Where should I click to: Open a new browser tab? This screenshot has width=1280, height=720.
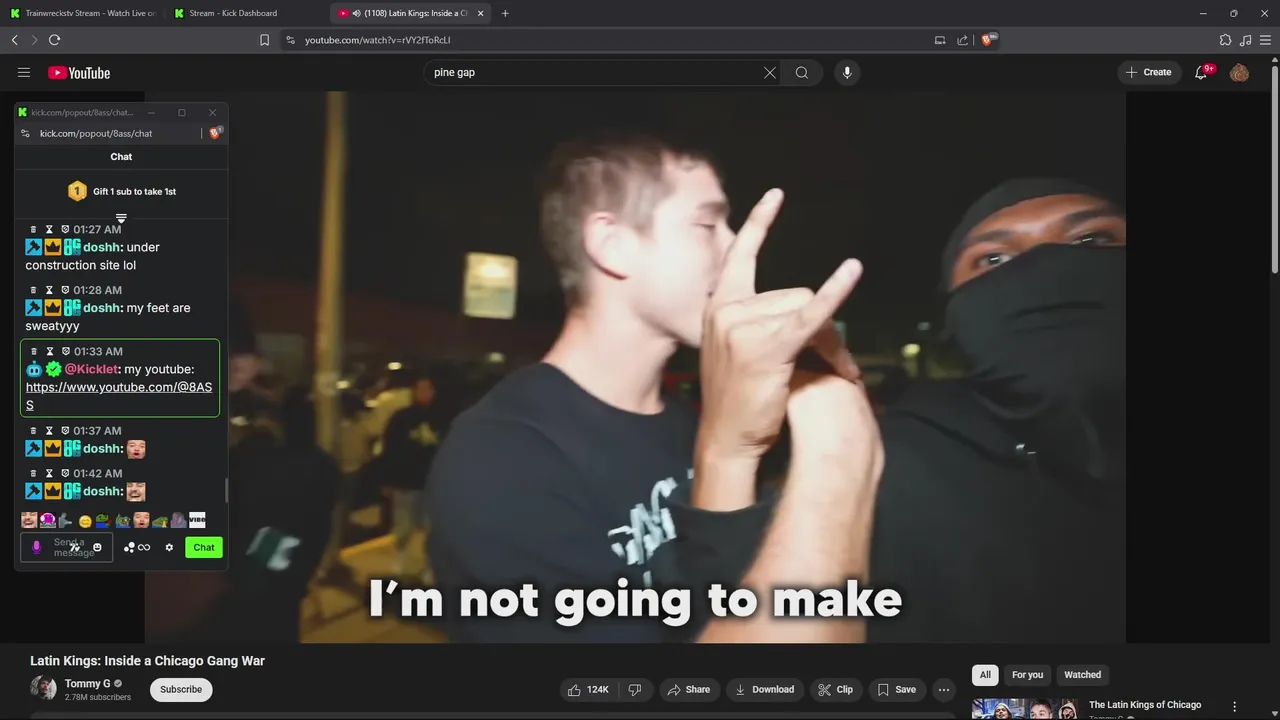point(505,13)
